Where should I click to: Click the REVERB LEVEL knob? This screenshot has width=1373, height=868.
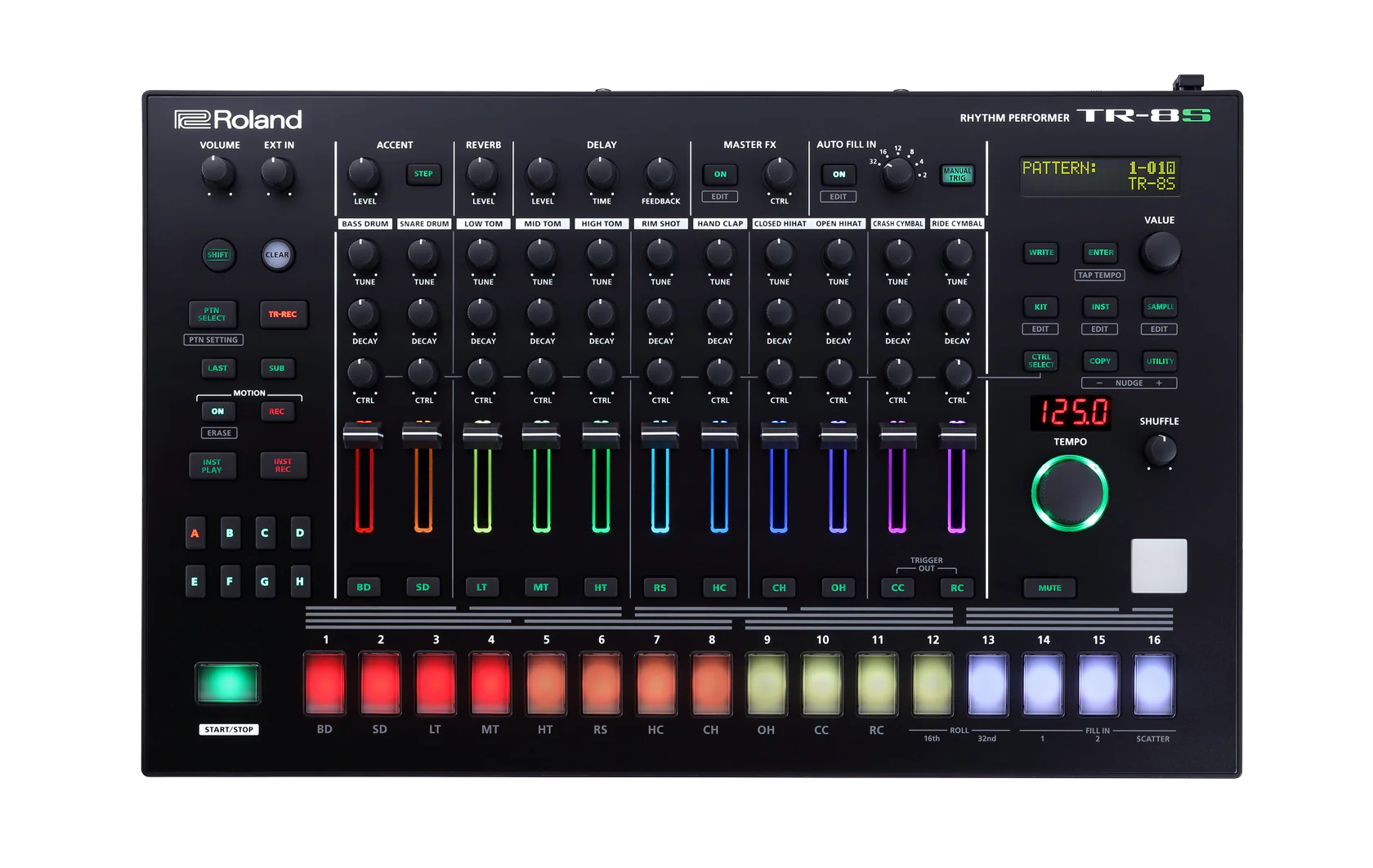[x=482, y=174]
